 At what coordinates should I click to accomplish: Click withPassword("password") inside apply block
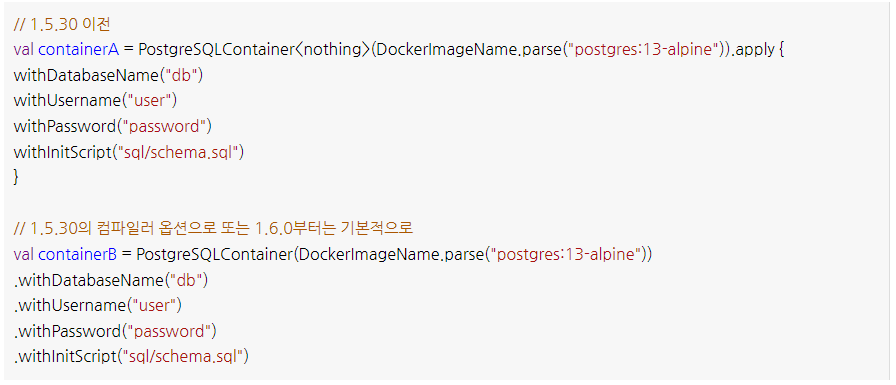(x=113, y=126)
